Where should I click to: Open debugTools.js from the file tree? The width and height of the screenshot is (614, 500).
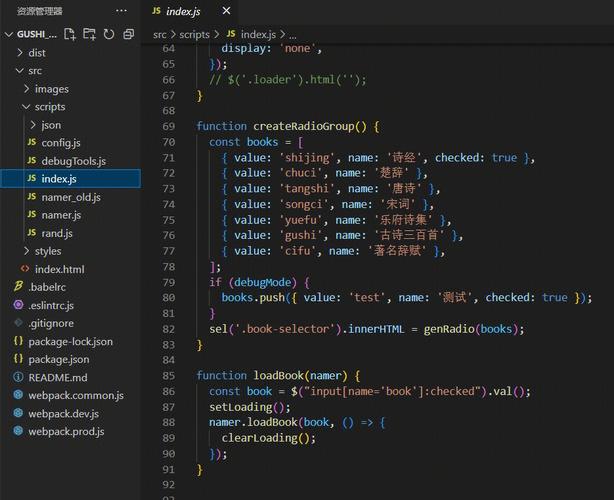coord(74,161)
